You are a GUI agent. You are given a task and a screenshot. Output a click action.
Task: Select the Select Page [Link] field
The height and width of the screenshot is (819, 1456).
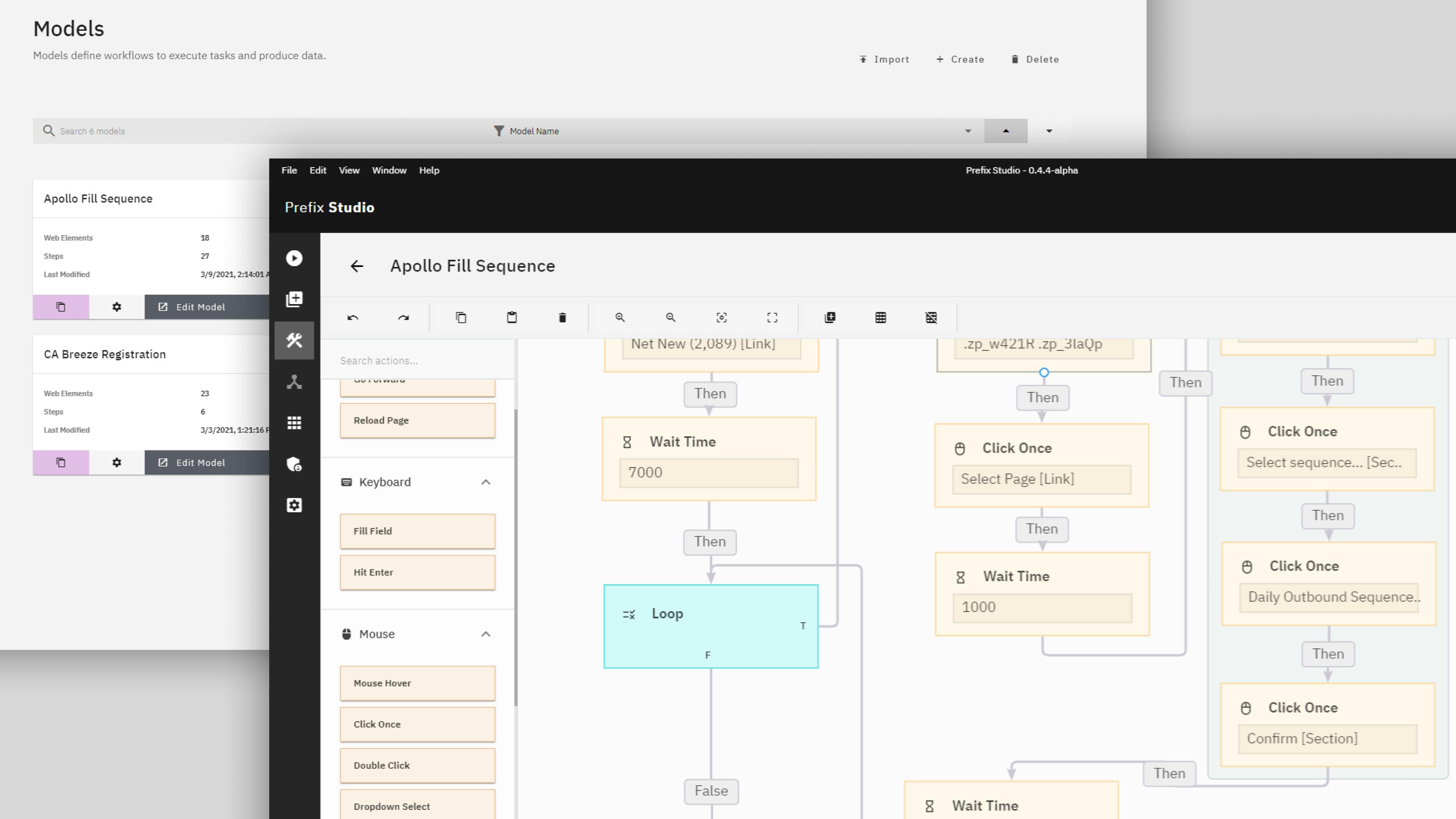click(1042, 479)
